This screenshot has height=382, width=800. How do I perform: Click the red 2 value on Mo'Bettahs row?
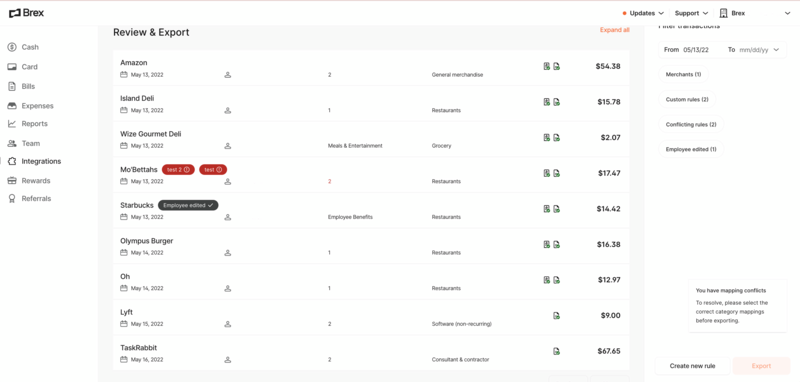click(x=330, y=182)
